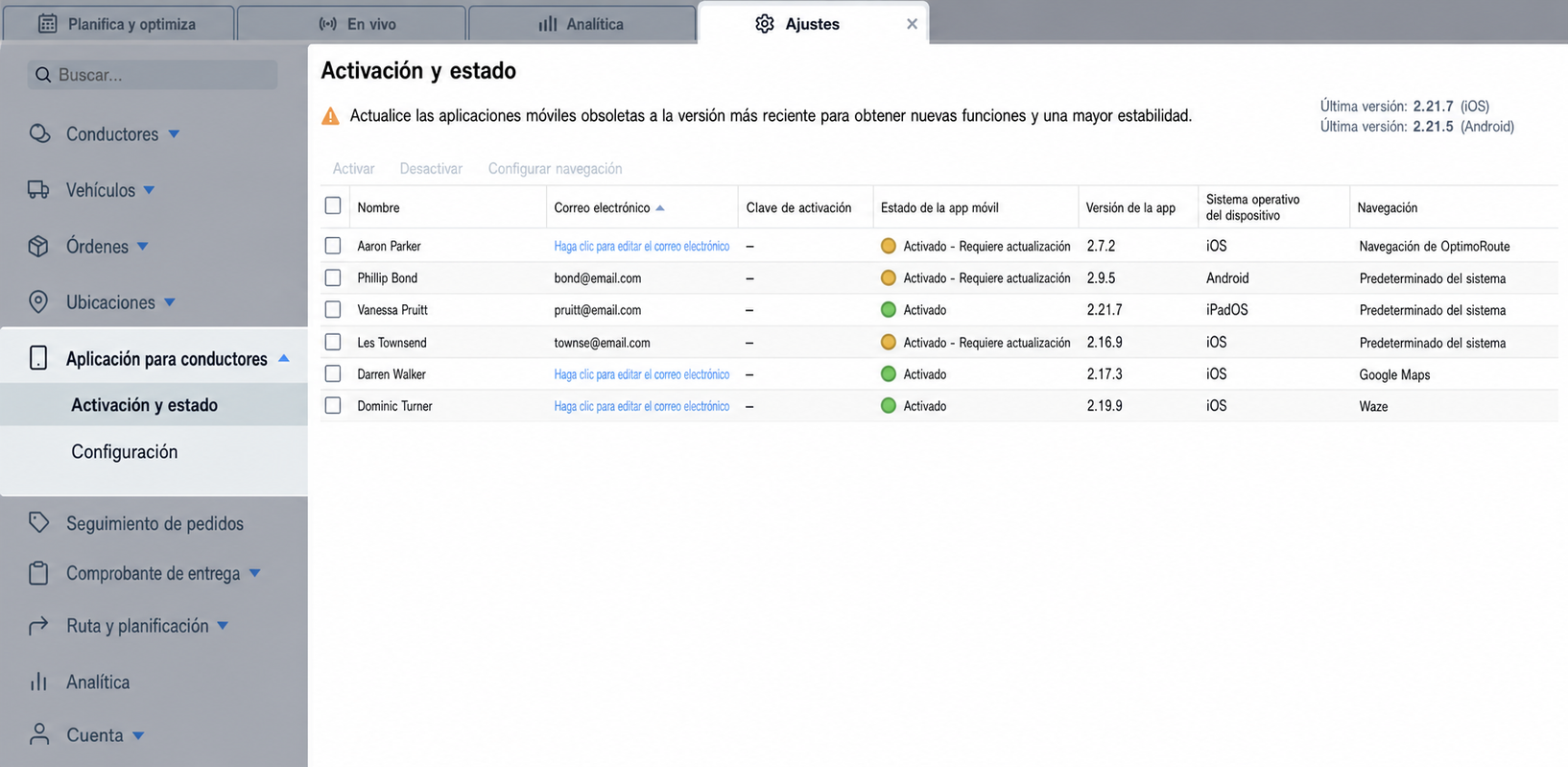1568x767 pixels.
Task: Click the Vehículos truck icon
Action: pyautogui.click(x=38, y=190)
